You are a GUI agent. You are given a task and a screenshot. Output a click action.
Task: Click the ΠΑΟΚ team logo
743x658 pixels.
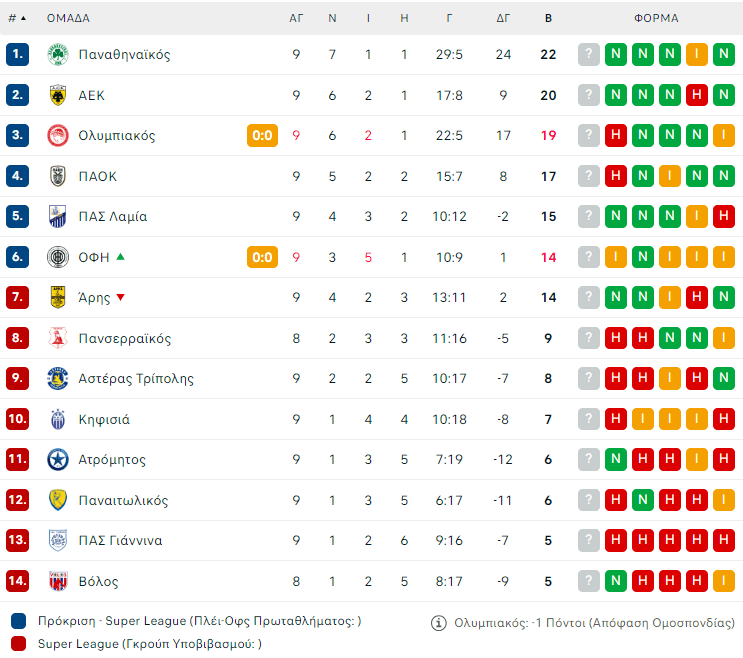(57, 176)
